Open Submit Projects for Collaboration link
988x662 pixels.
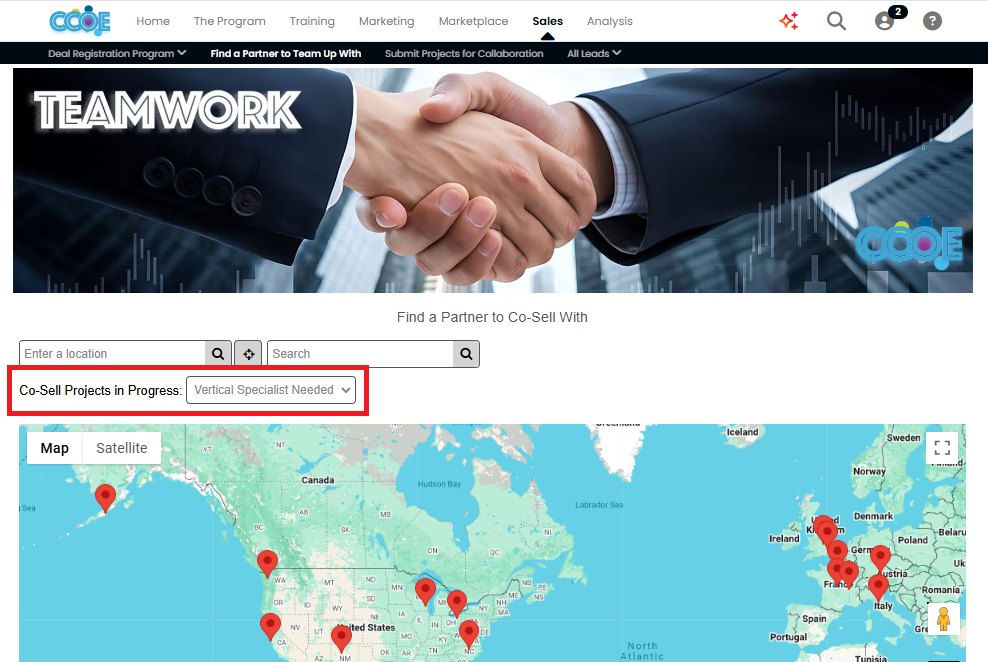pos(464,54)
